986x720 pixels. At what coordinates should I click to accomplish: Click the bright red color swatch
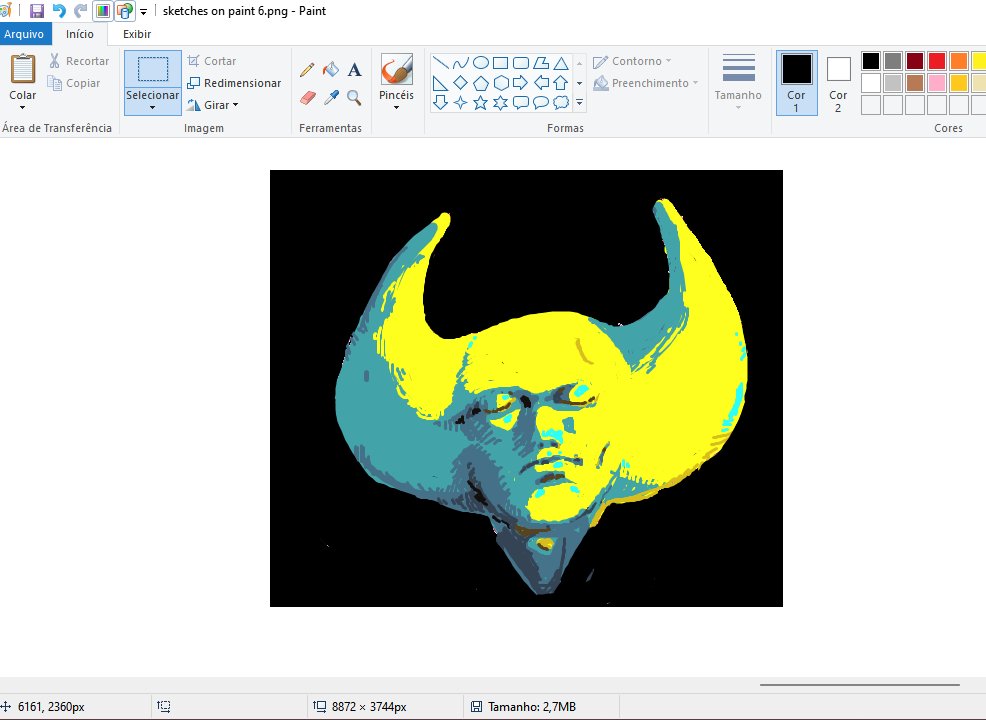tap(937, 61)
